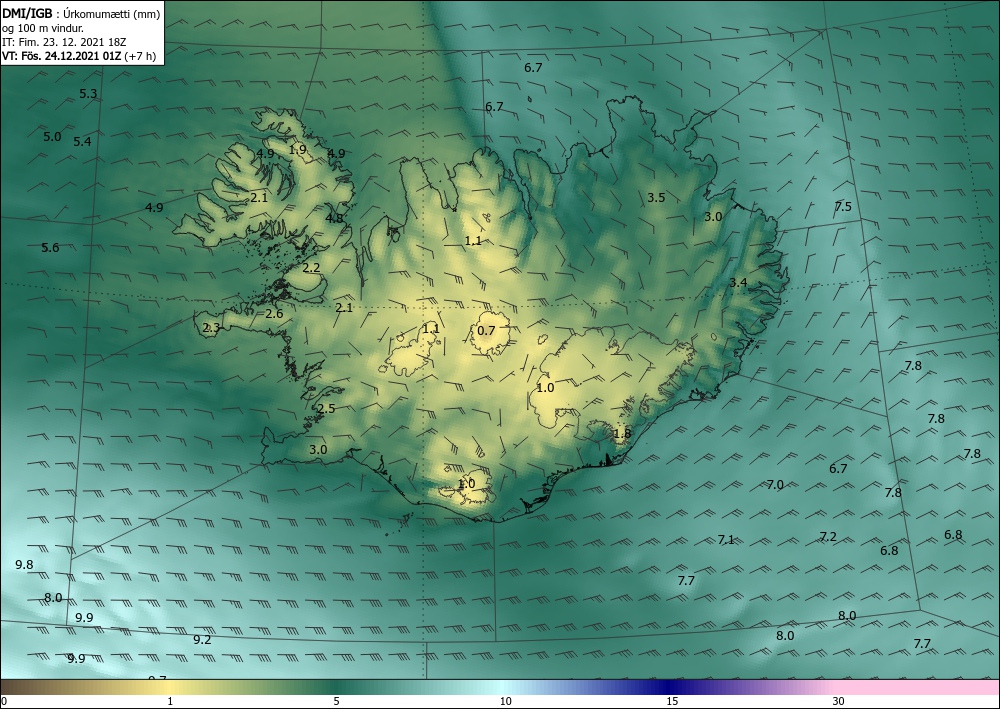Image resolution: width=1000 pixels, height=709 pixels.
Task: Click the 'DMI/IGB : Úrkomumætti (mm)' title line
Action: point(81,14)
